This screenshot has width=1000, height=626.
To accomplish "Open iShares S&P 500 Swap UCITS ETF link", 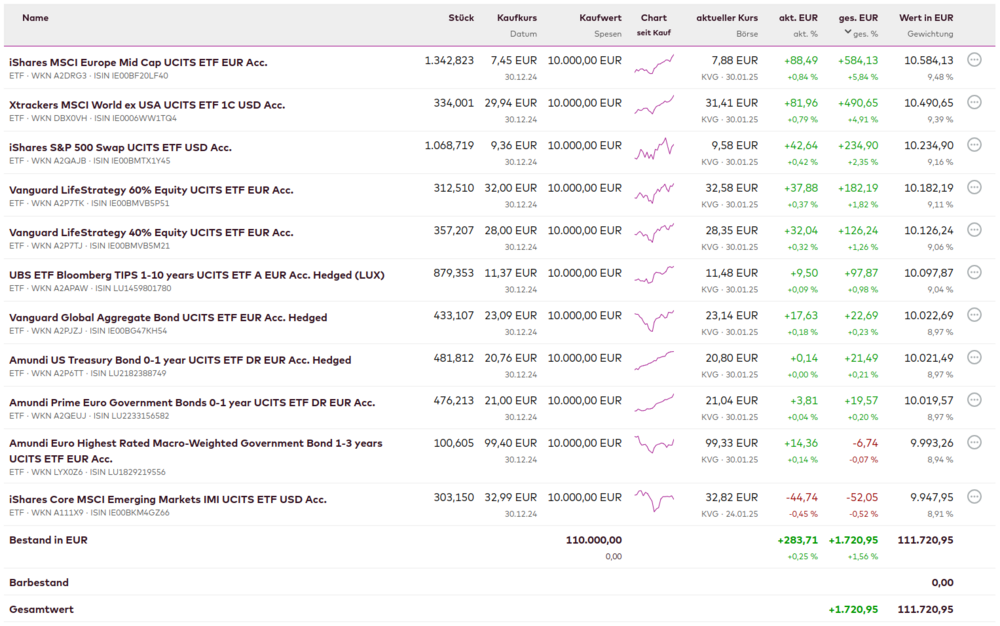I will pyautogui.click(x=120, y=147).
